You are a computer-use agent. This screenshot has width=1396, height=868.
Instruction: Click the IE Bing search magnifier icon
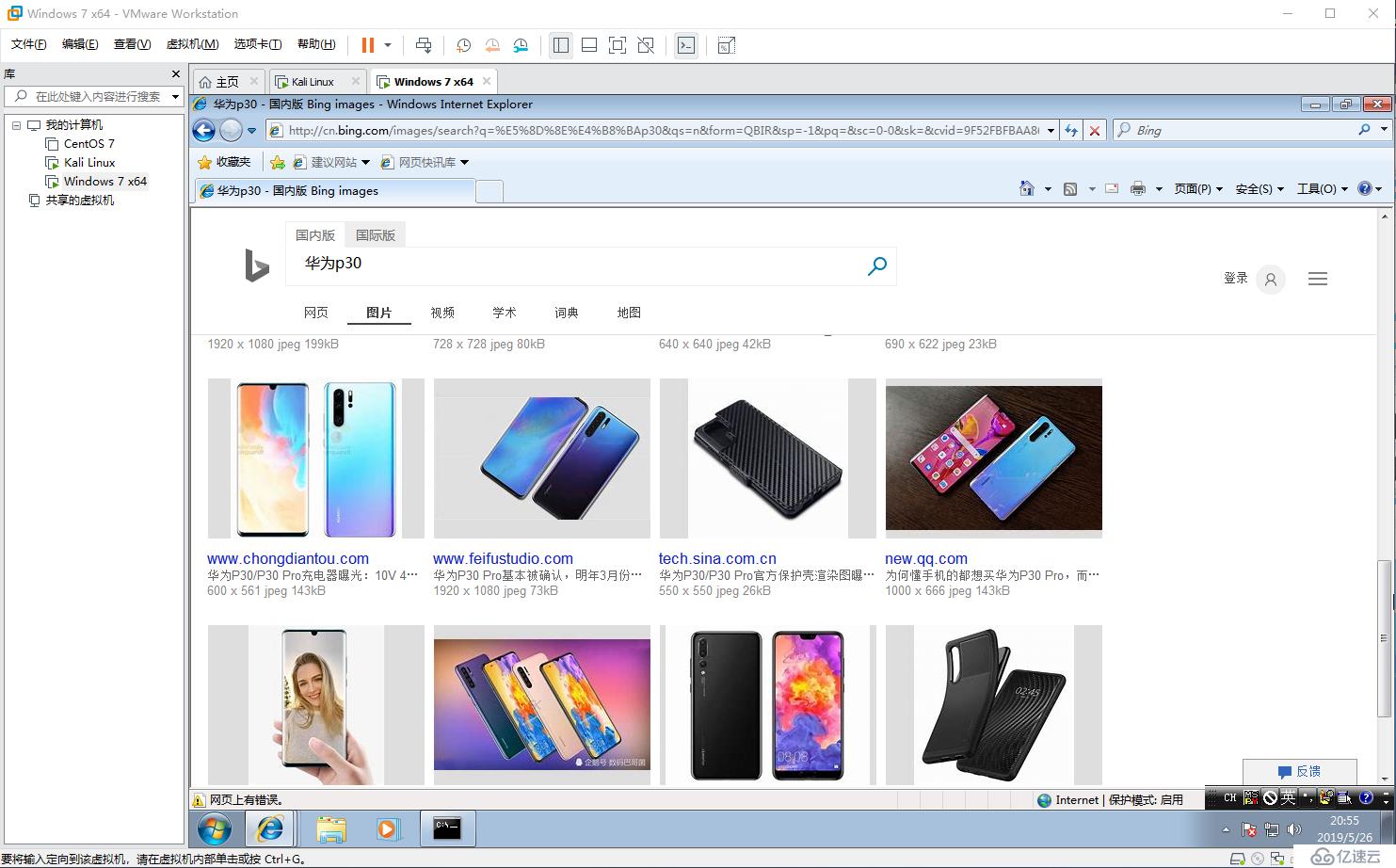pos(1364,130)
